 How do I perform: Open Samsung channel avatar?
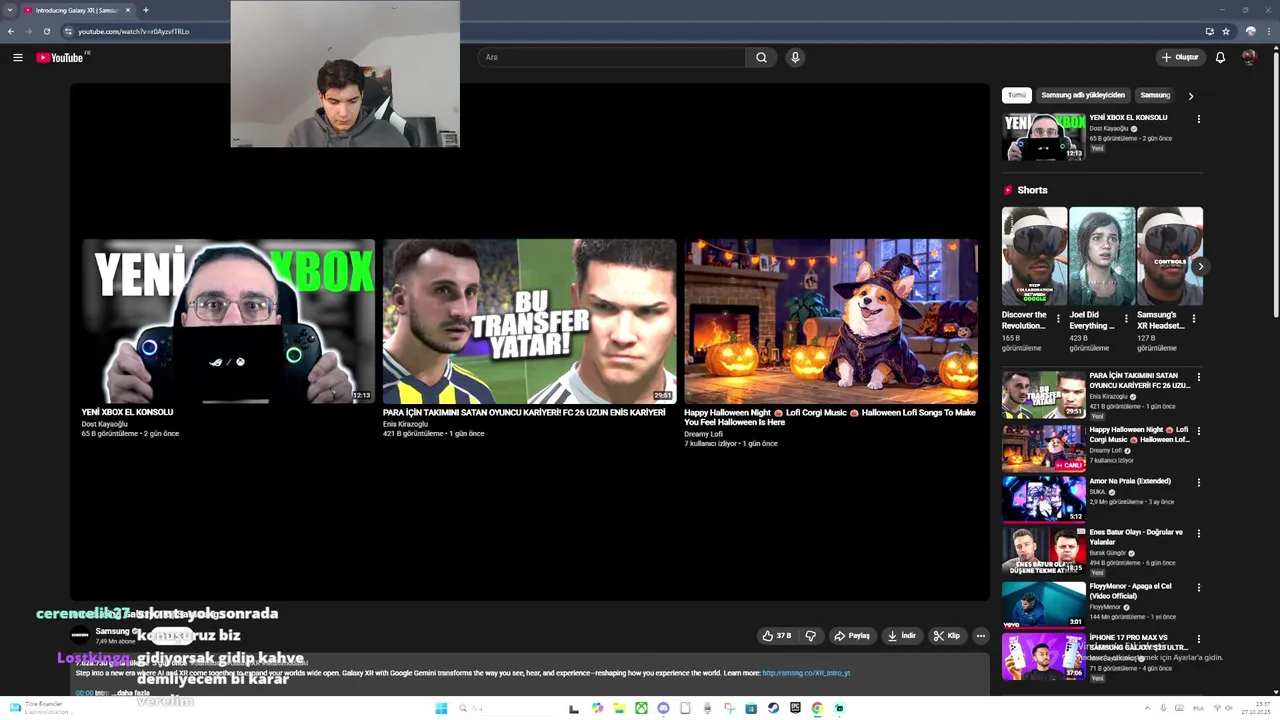(x=80, y=635)
